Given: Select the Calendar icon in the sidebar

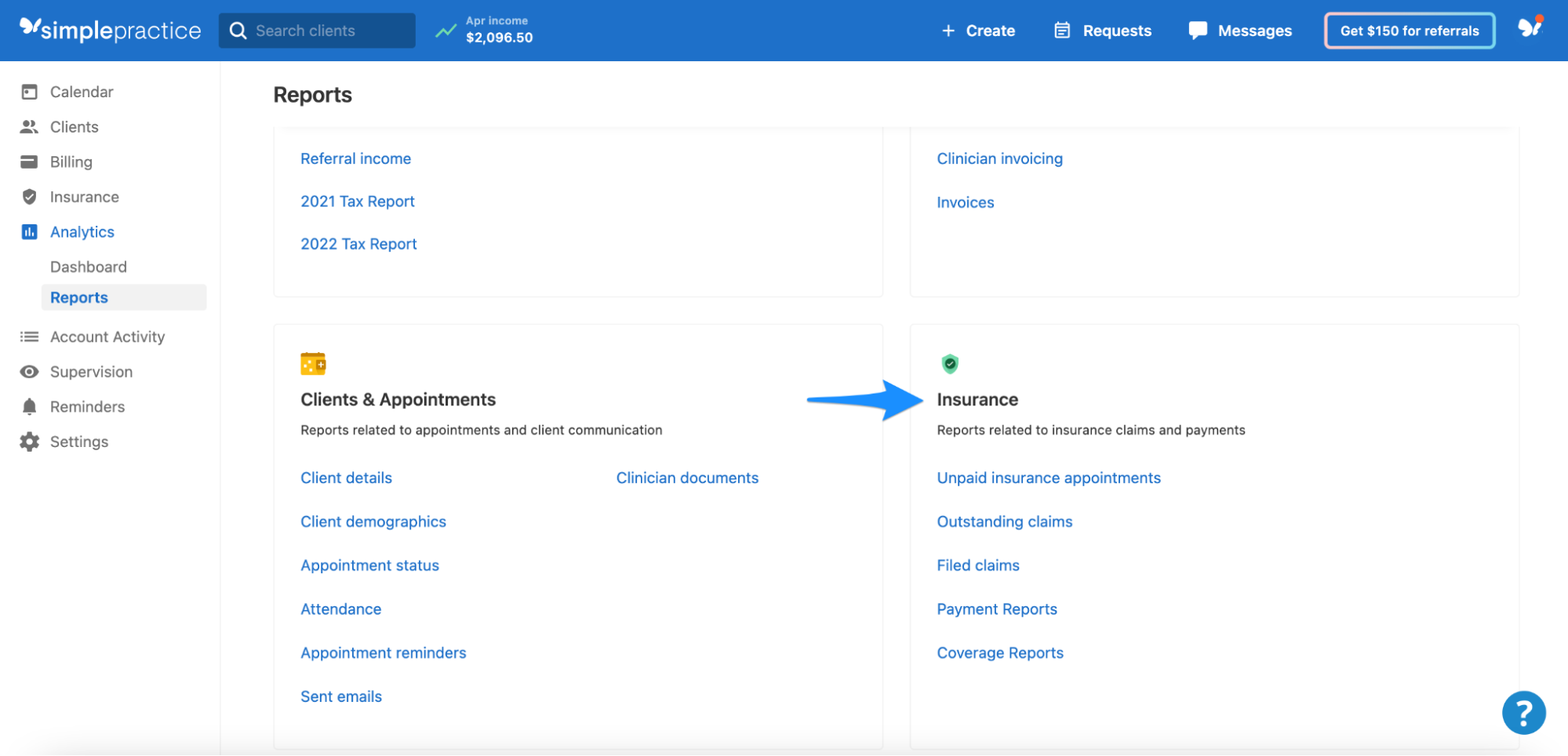Looking at the screenshot, I should pyautogui.click(x=29, y=92).
